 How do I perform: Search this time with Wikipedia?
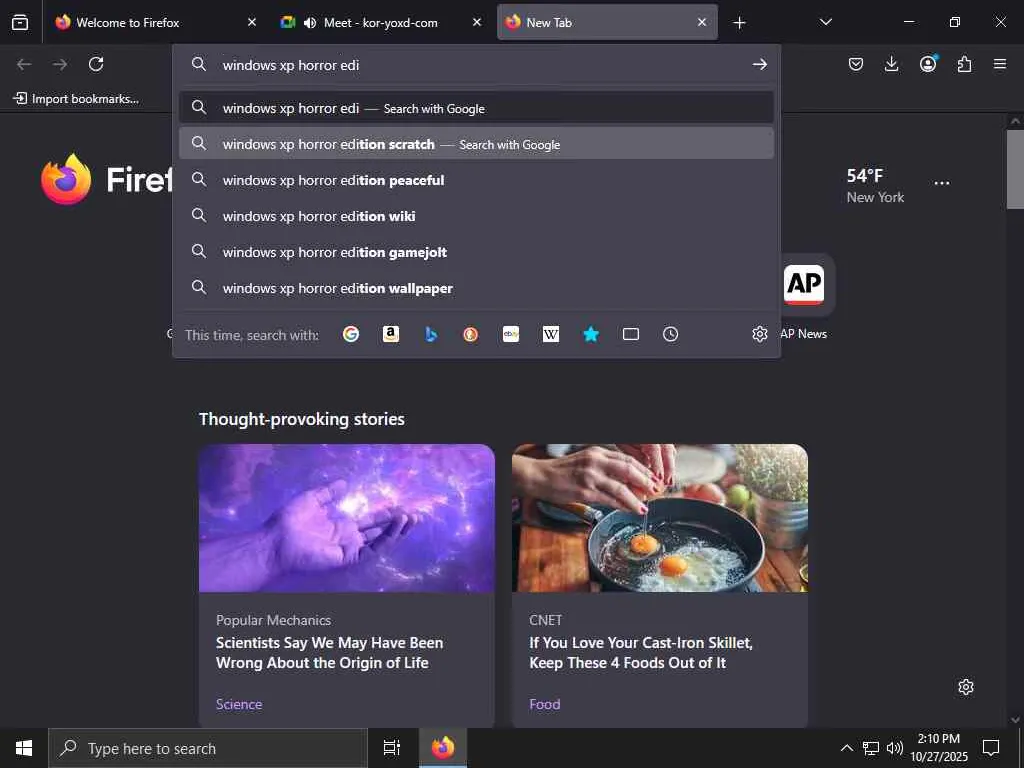(x=551, y=334)
